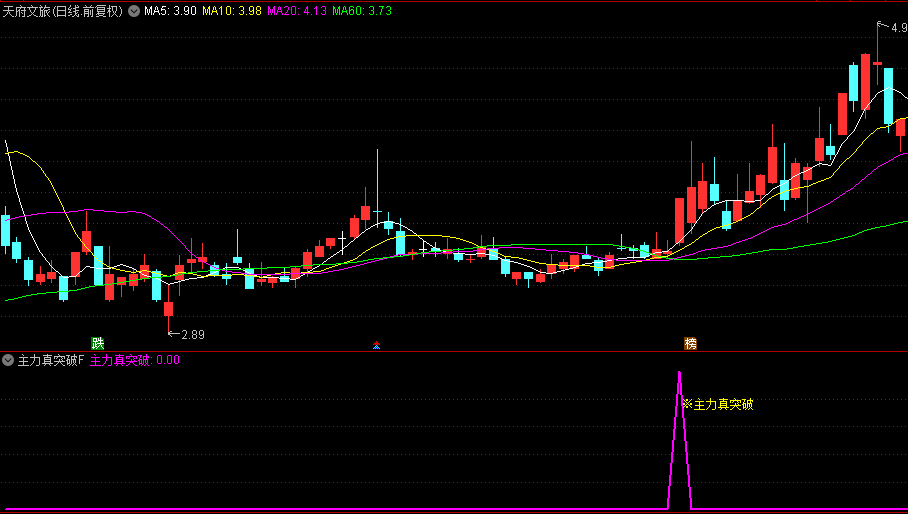Click the orange 榜 marker icon
The image size is (908, 514).
pyautogui.click(x=690, y=343)
